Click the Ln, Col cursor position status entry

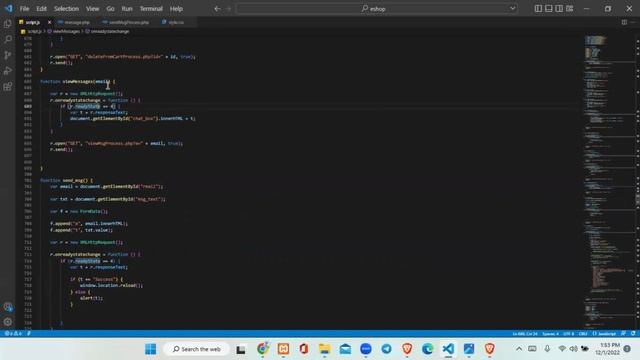tap(525, 333)
